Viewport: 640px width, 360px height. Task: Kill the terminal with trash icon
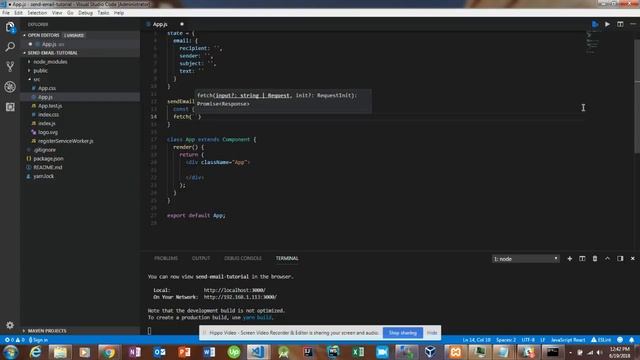tap(595, 259)
